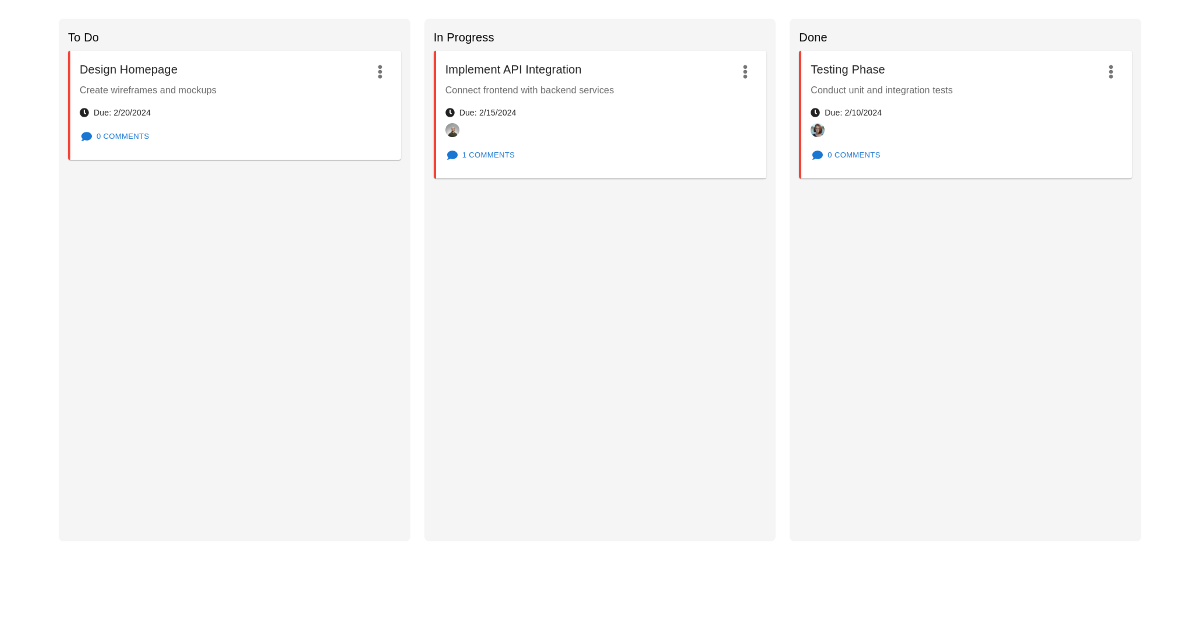Open 0 COMMENTS on Design Homepage card

(x=123, y=136)
